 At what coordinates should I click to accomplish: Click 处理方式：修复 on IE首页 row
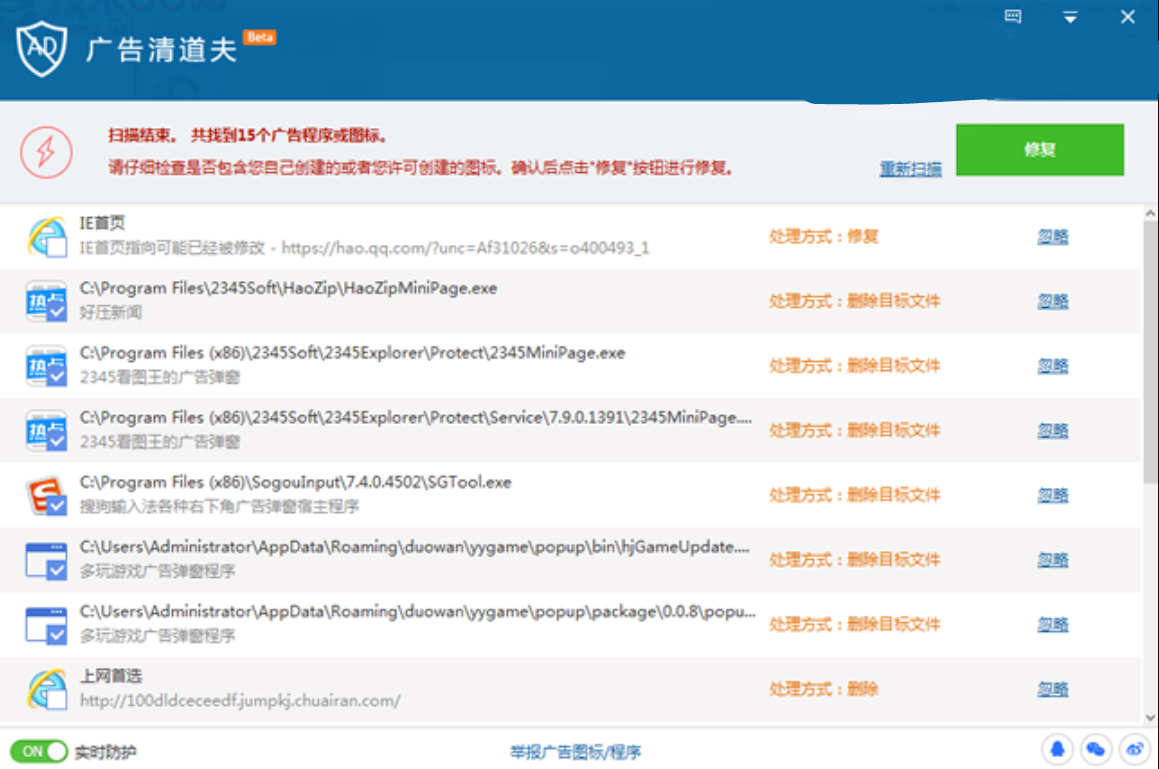(823, 237)
